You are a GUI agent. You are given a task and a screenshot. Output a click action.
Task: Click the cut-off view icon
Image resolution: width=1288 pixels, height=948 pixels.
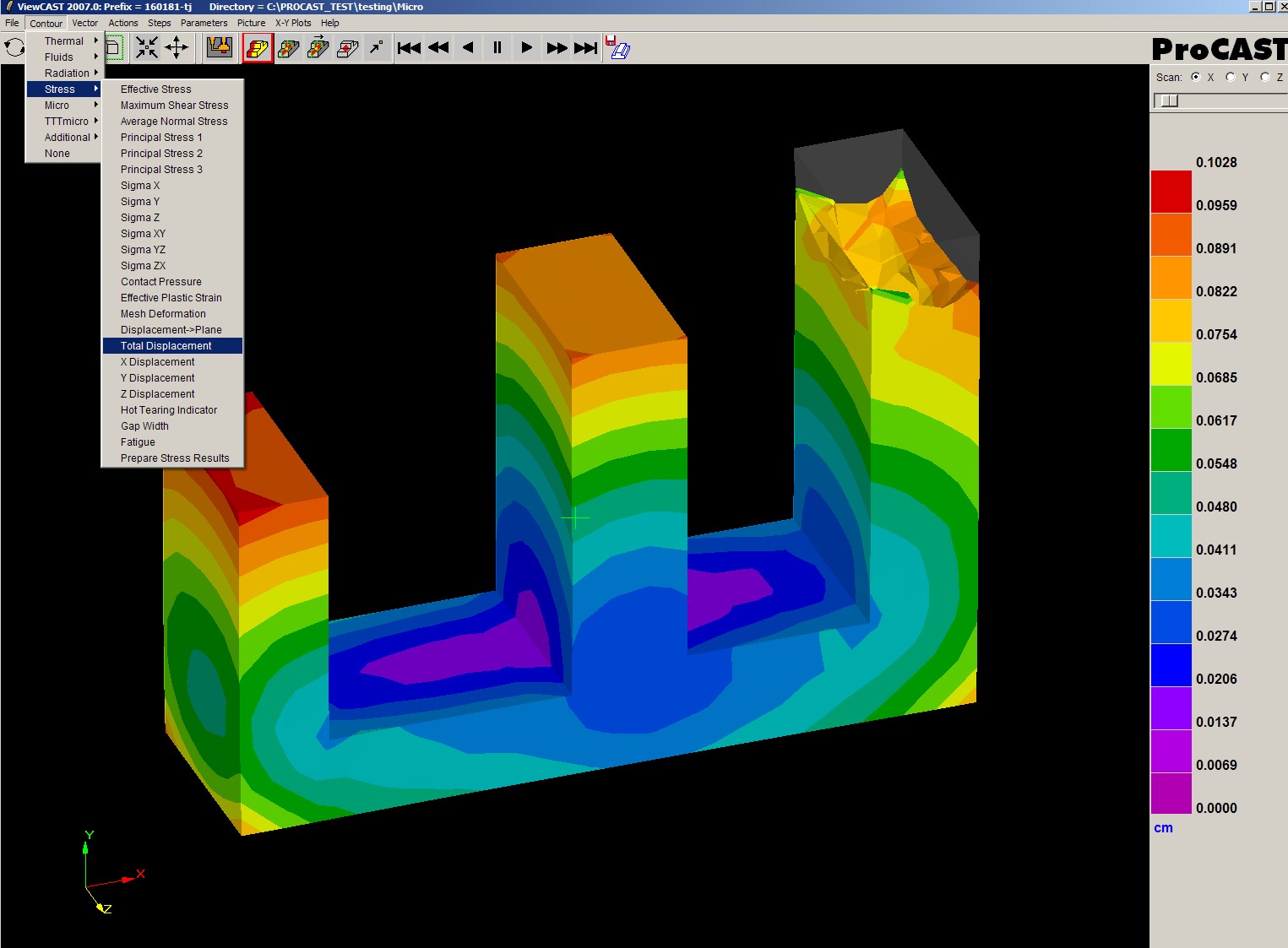coord(348,48)
